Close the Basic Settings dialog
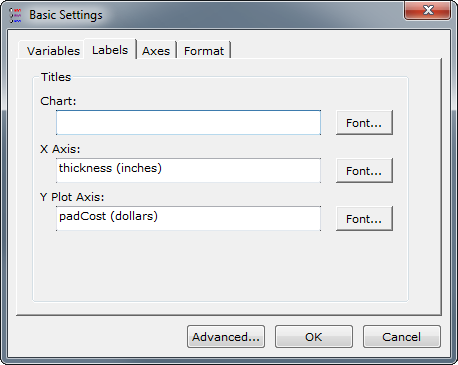 pos(428,10)
